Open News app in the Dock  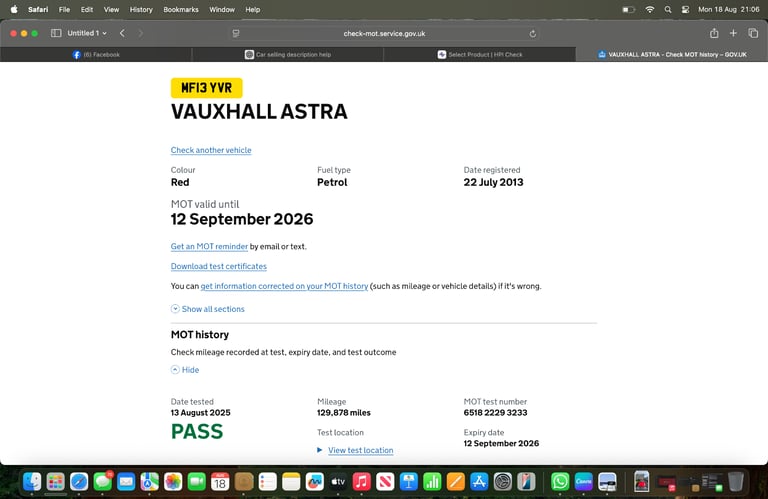click(x=385, y=482)
